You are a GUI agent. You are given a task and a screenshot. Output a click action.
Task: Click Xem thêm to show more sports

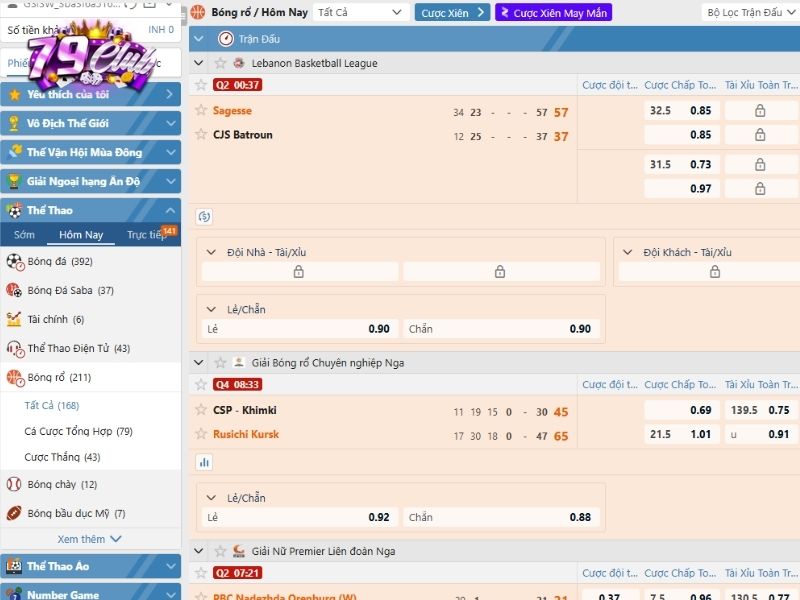87,538
